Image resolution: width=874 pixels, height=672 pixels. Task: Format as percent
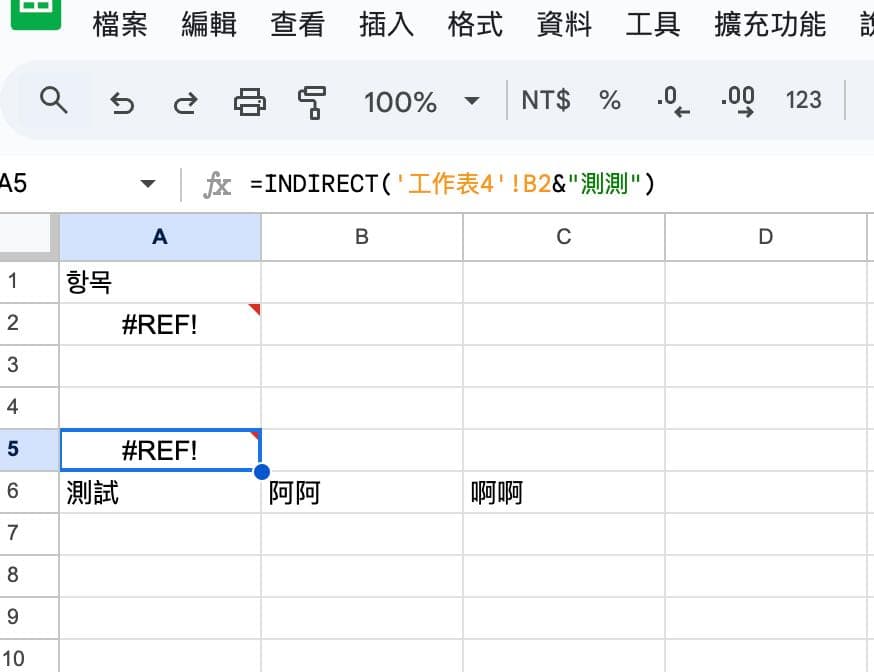click(610, 101)
